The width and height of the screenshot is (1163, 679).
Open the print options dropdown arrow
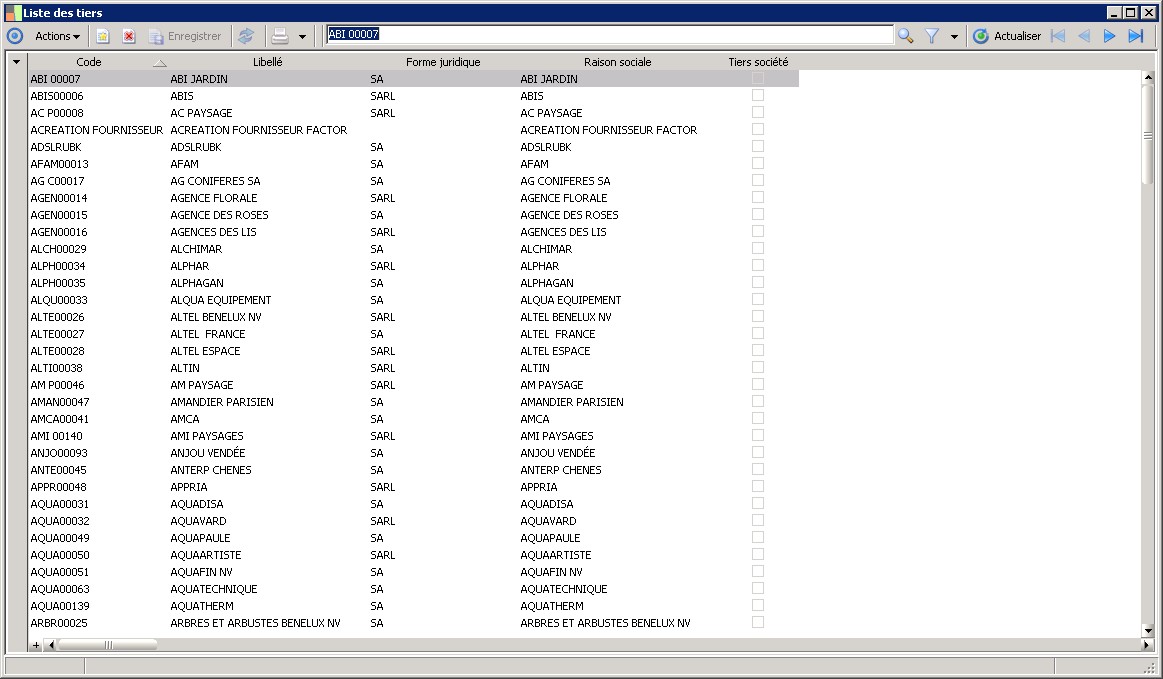302,36
